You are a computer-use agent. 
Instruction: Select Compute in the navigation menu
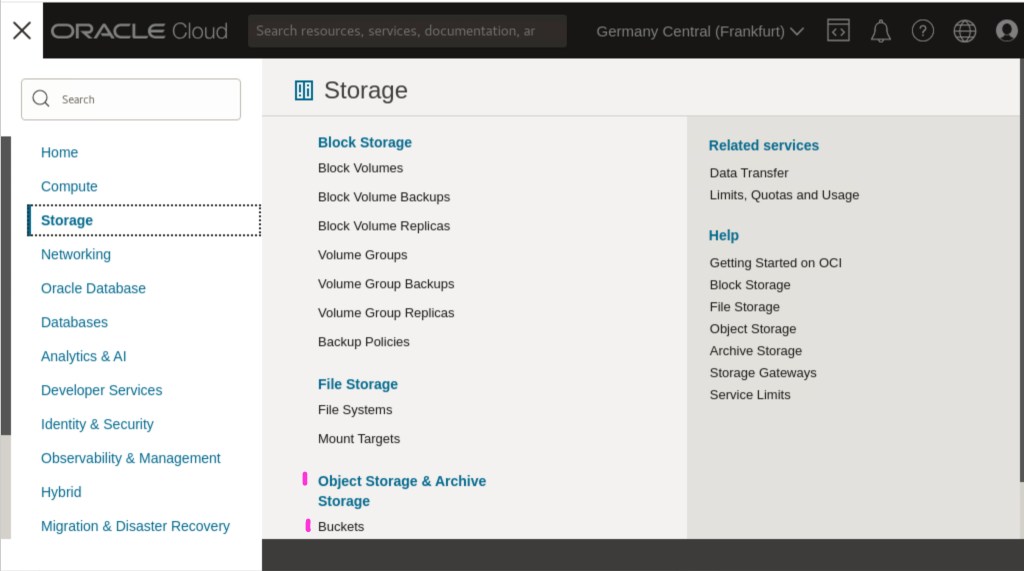69,186
